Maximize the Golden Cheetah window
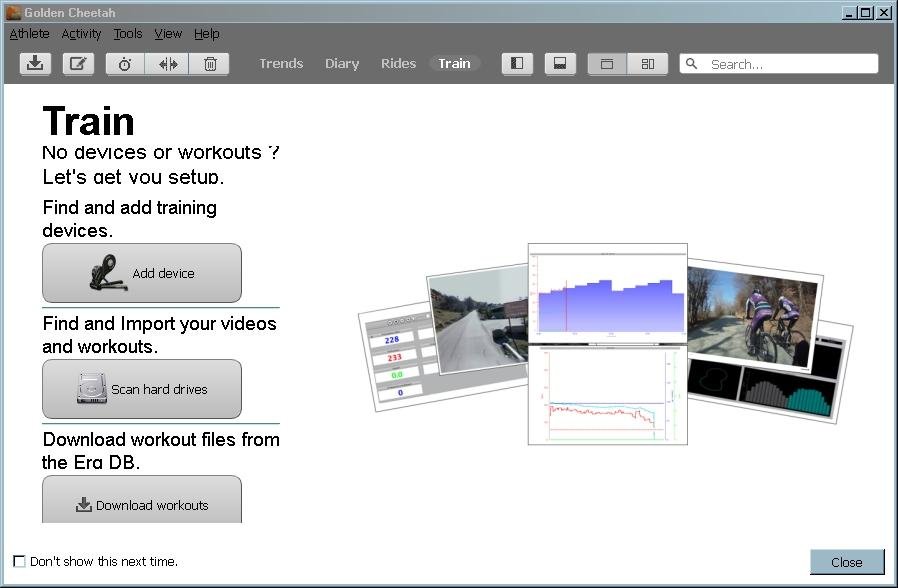The image size is (898, 588). coord(867,13)
